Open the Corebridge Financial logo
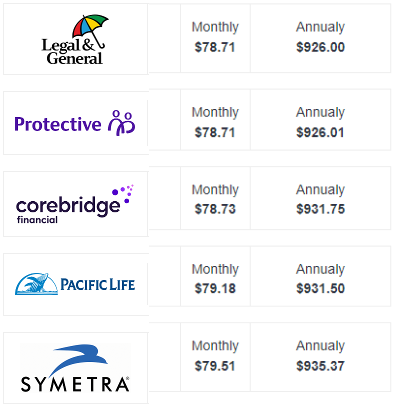The height and width of the screenshot is (406, 396). click(75, 204)
